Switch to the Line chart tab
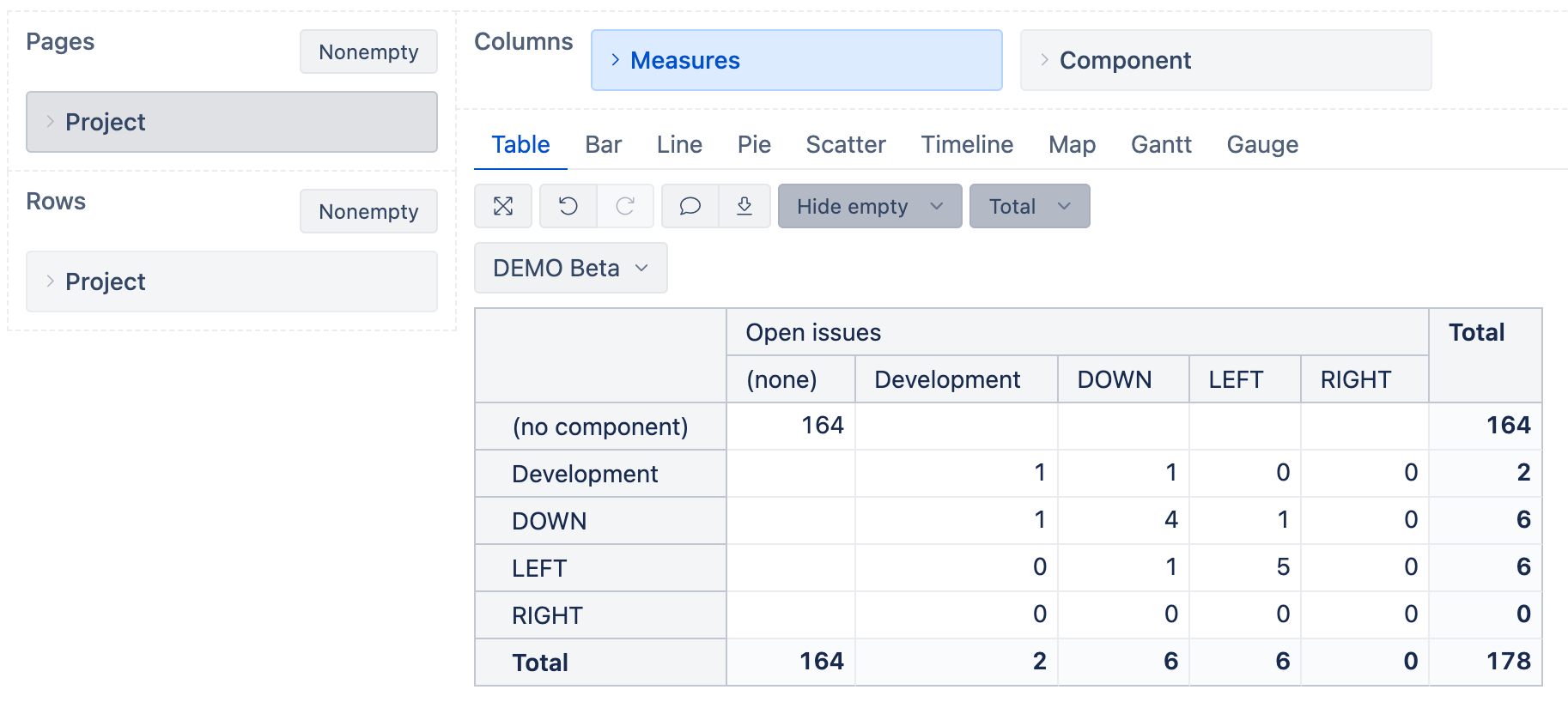Viewport: 1568px width, 714px height. (679, 144)
